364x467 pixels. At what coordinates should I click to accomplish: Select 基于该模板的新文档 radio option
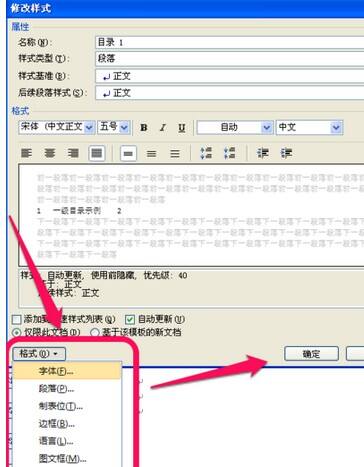click(x=95, y=332)
